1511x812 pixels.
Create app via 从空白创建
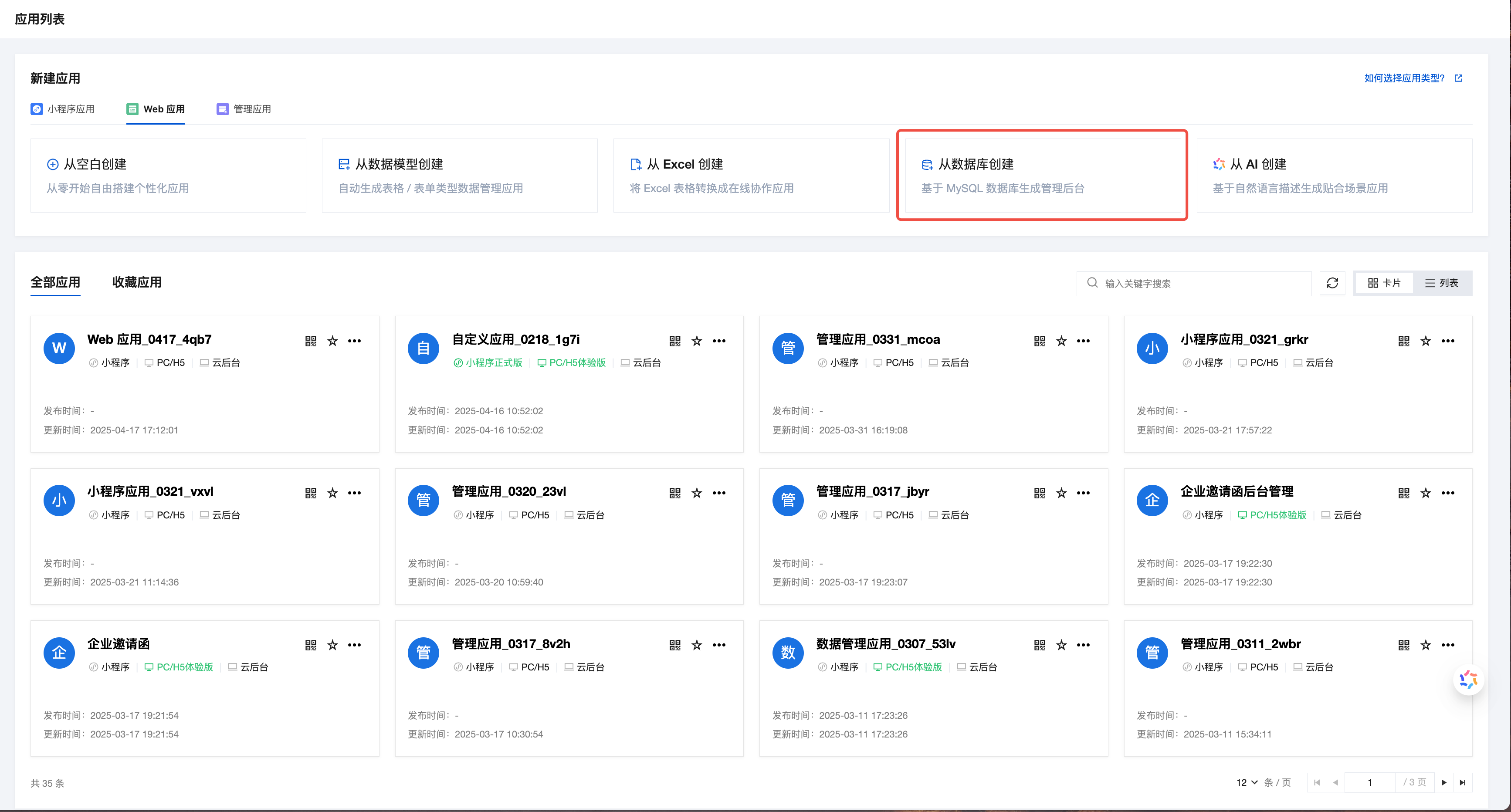168,175
